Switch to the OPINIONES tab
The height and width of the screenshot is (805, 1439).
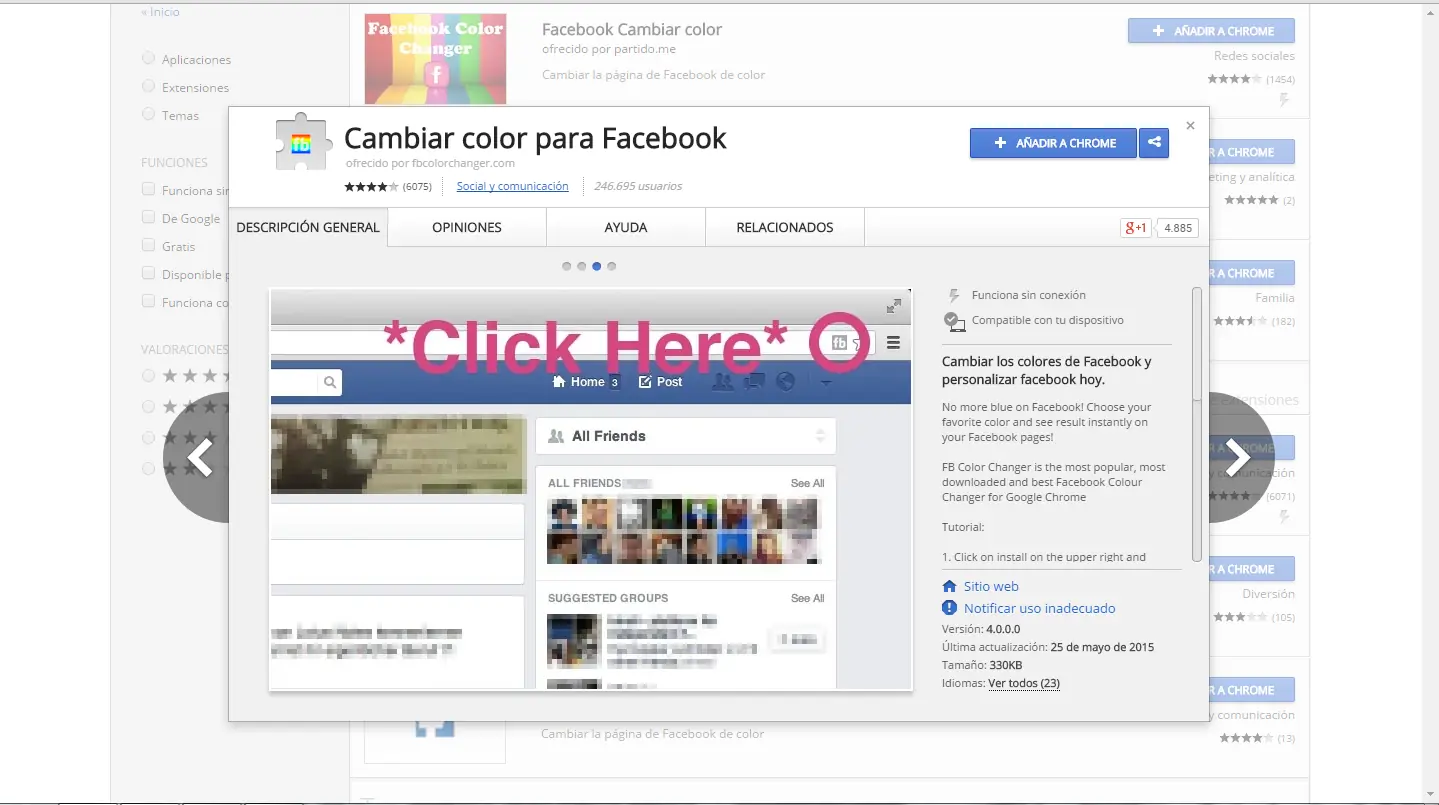click(x=466, y=227)
